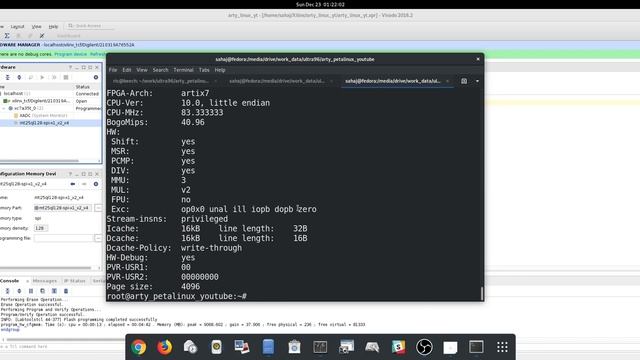This screenshot has width=640, height=360.
Task: Collapse all in Tcl Console toolbar
Action: pos(7,291)
